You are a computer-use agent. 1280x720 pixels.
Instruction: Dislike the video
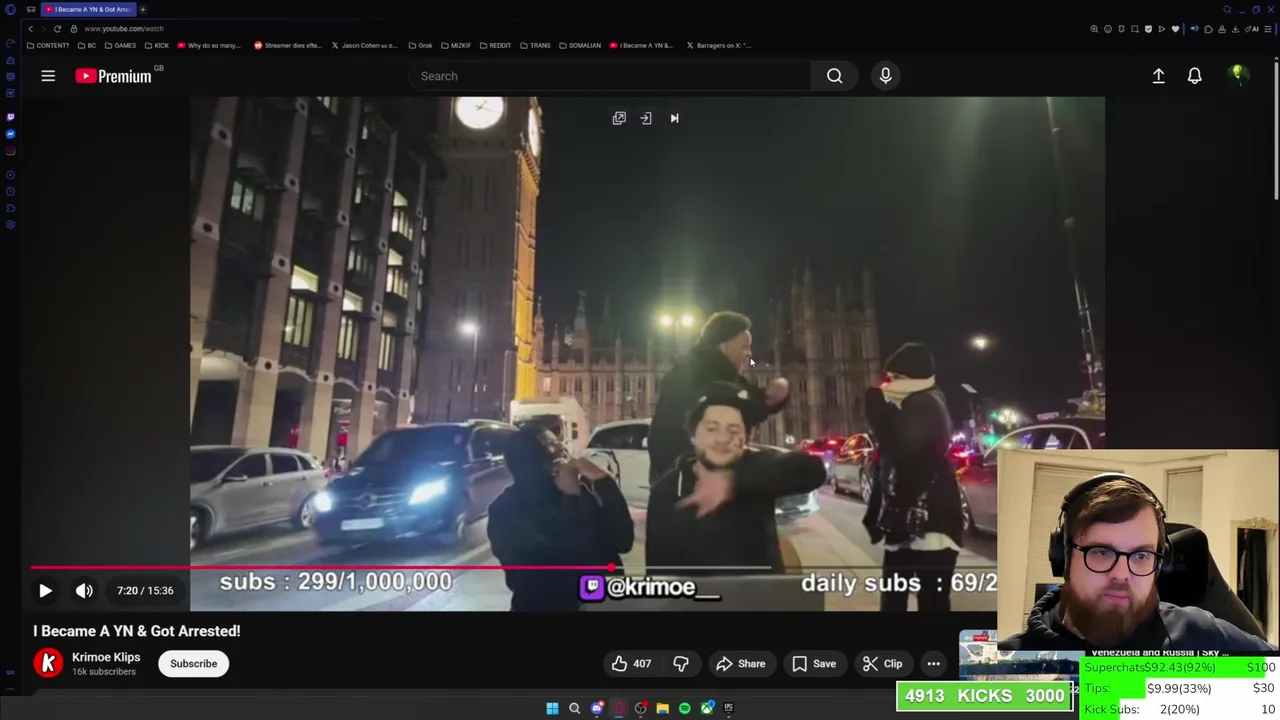pyautogui.click(x=681, y=664)
